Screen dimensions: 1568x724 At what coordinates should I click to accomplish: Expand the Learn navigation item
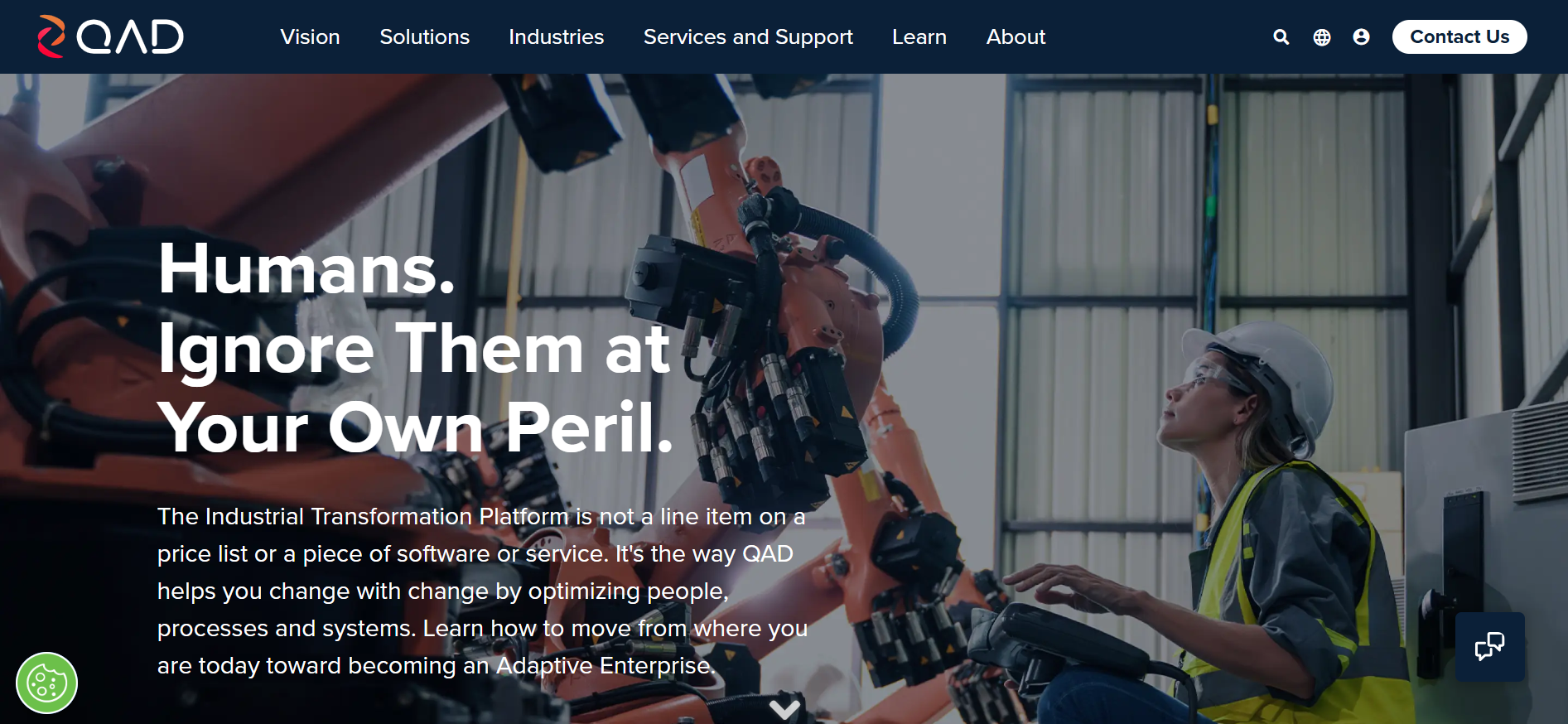[919, 37]
